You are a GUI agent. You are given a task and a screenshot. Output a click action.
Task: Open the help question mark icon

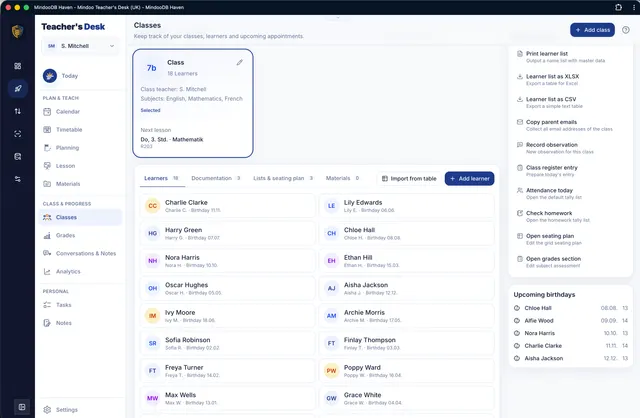(625, 30)
